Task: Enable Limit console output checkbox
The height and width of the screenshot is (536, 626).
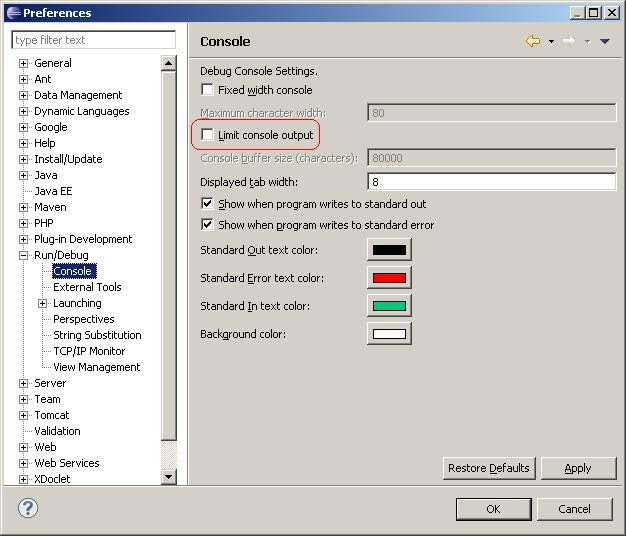Action: pyautogui.click(x=207, y=134)
